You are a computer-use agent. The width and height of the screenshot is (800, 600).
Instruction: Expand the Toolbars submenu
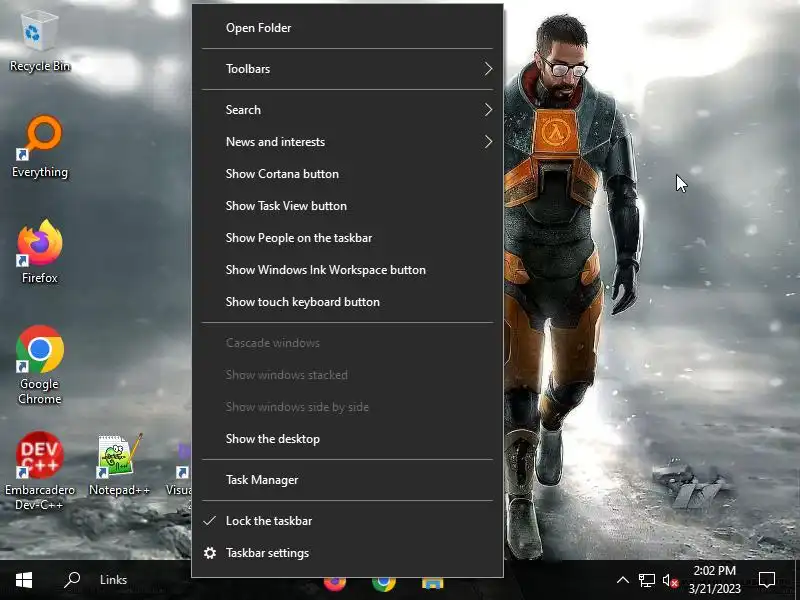pyautogui.click(x=347, y=69)
